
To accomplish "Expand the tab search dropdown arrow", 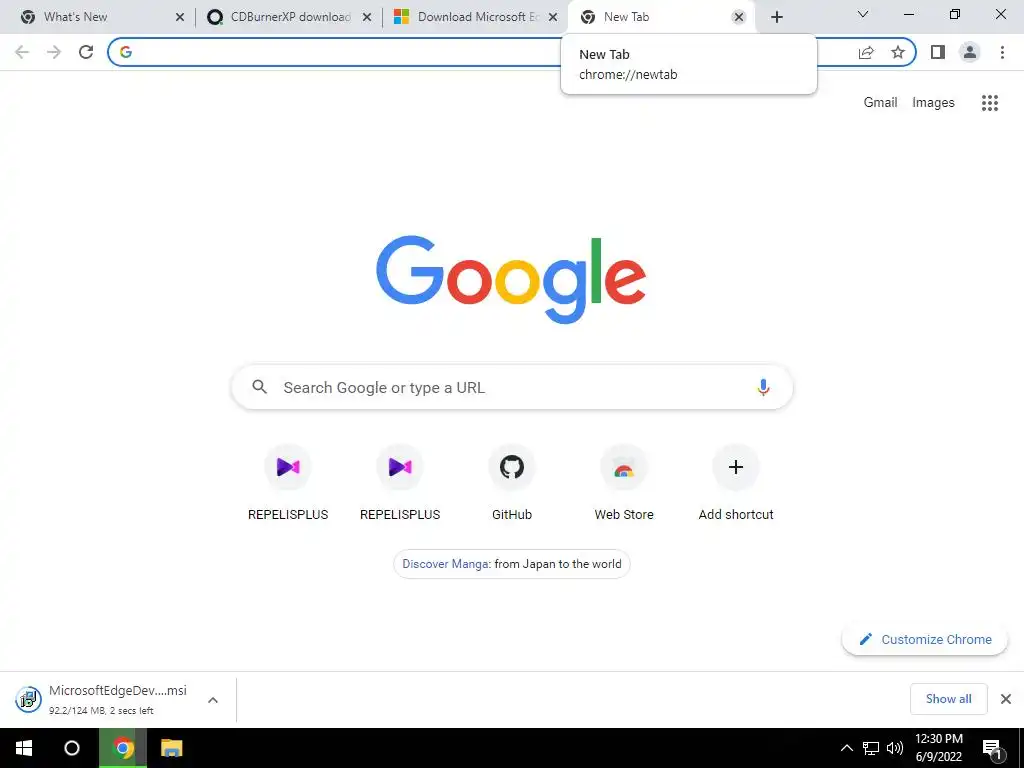I will (x=863, y=14).
